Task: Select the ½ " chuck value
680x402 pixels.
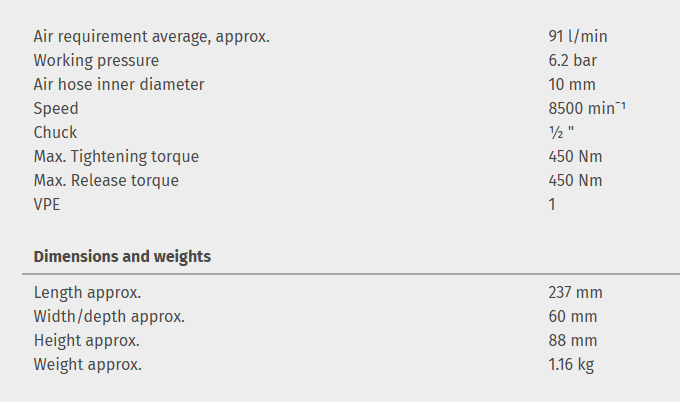Action: point(561,133)
